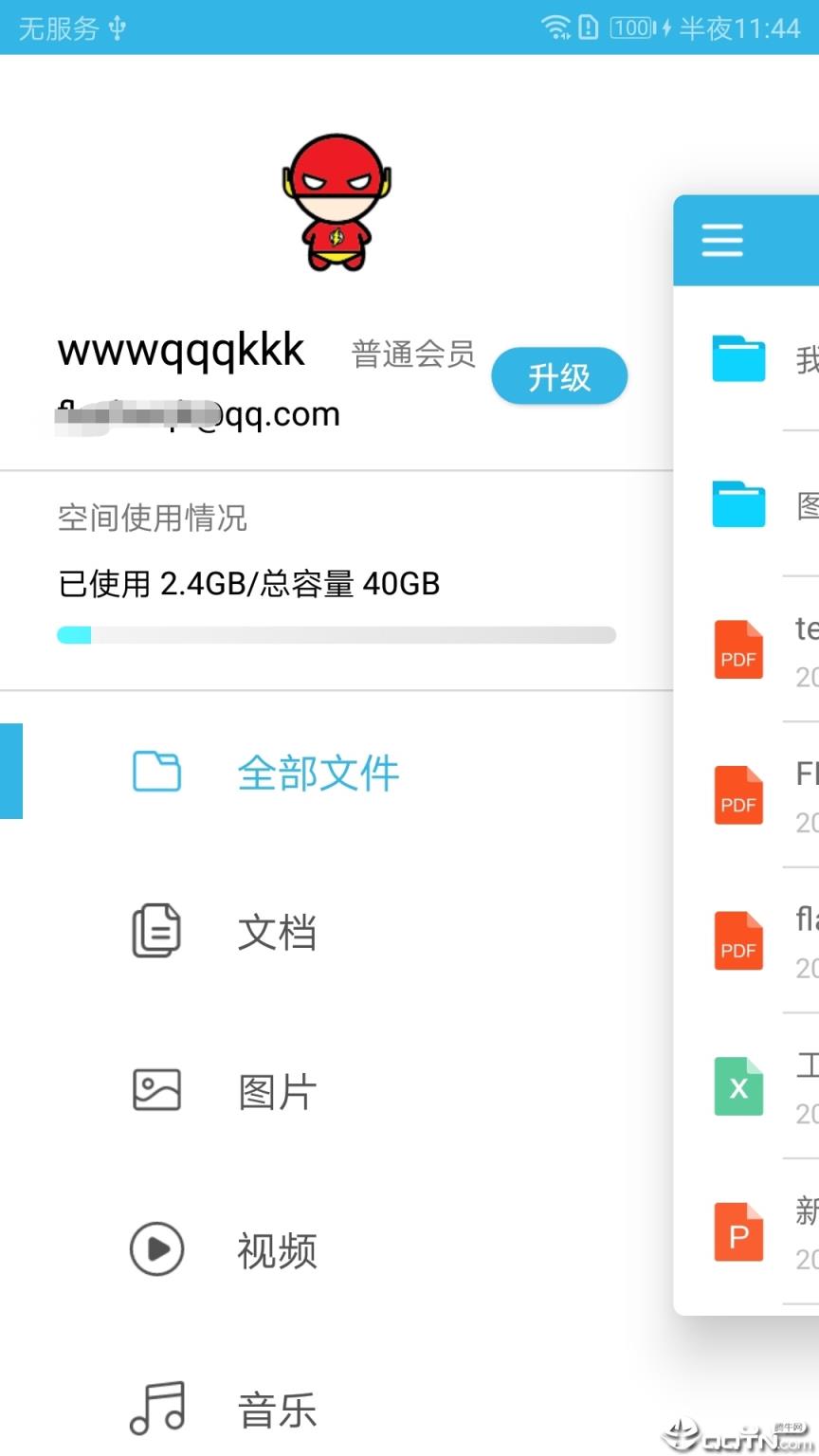Click the 视频 play circle icon
The width and height of the screenshot is (819, 1456).
[x=156, y=1249]
